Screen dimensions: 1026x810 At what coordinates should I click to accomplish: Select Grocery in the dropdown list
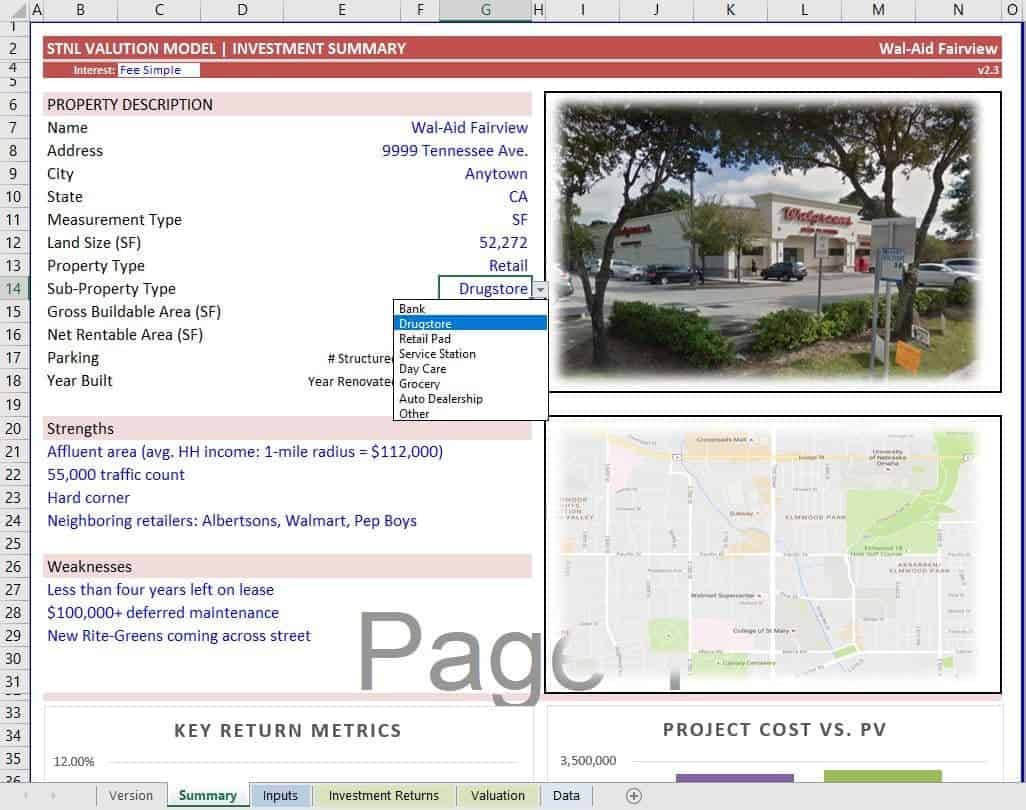(x=470, y=384)
